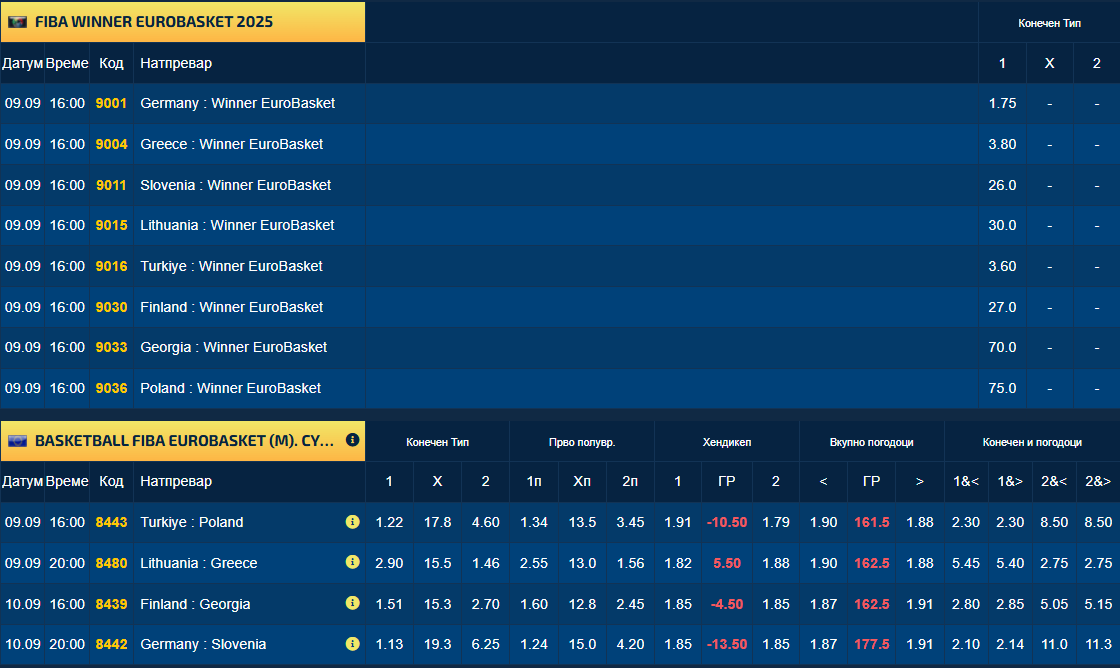1120x668 pixels.
Task: Click match code 8442
Action: 111,644
